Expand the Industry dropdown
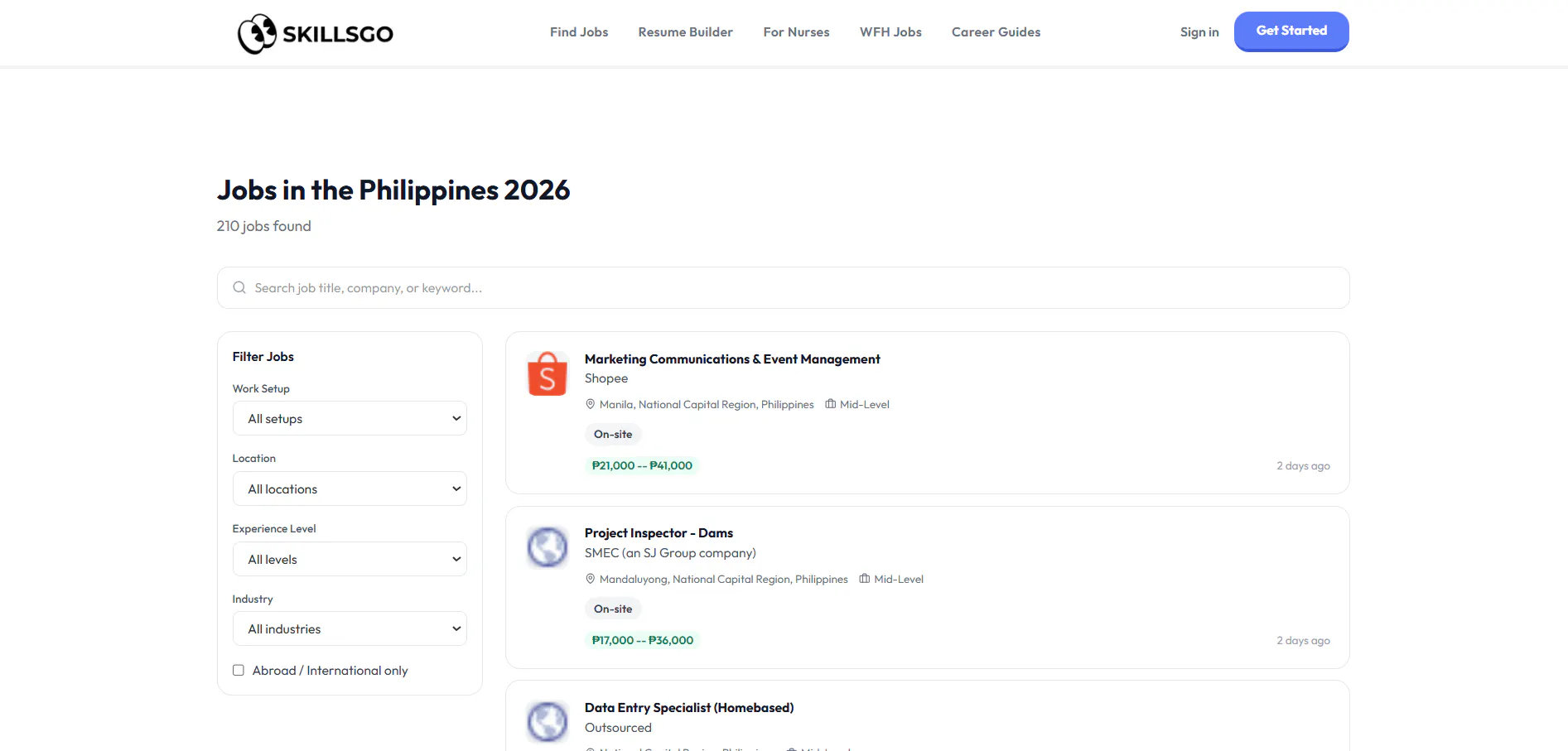1568x751 pixels. [350, 628]
